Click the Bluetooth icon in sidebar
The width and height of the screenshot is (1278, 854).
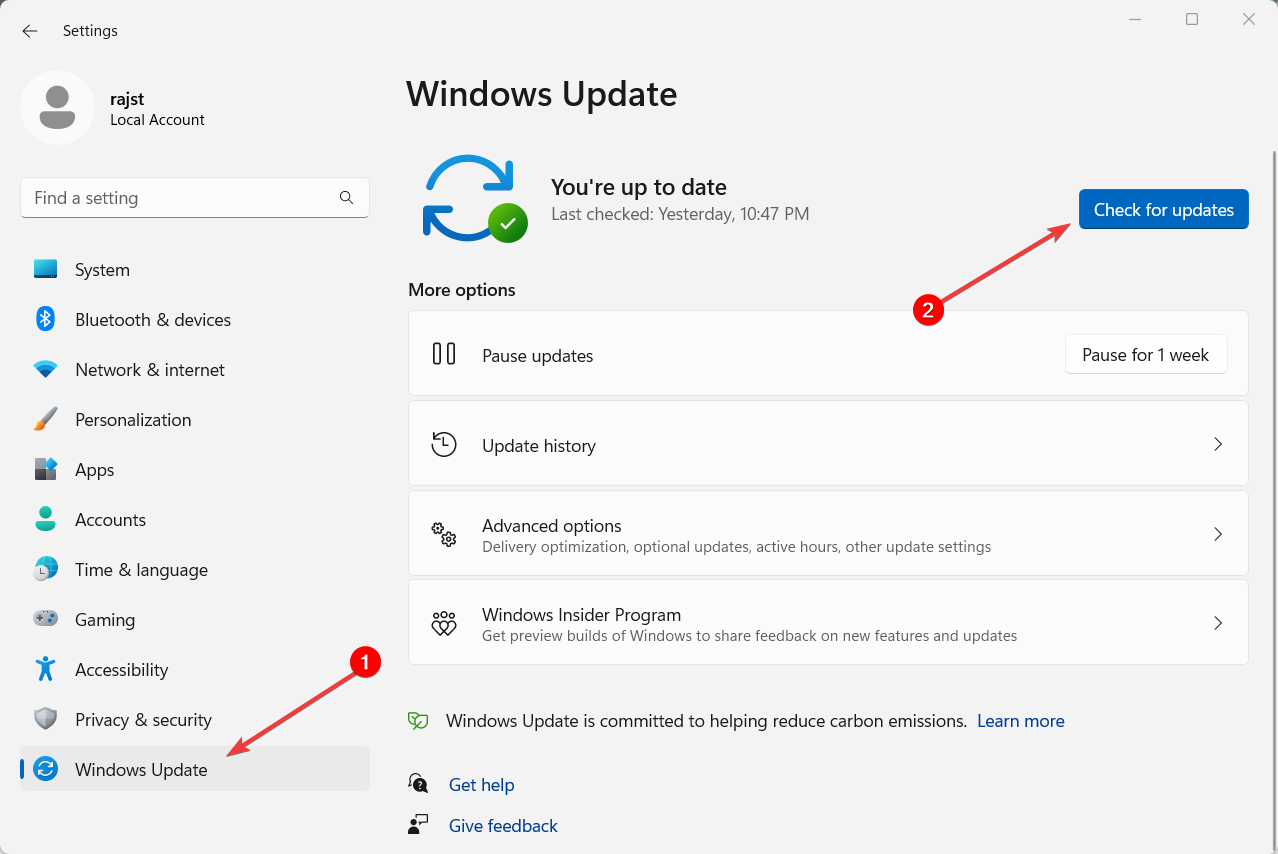coord(45,319)
